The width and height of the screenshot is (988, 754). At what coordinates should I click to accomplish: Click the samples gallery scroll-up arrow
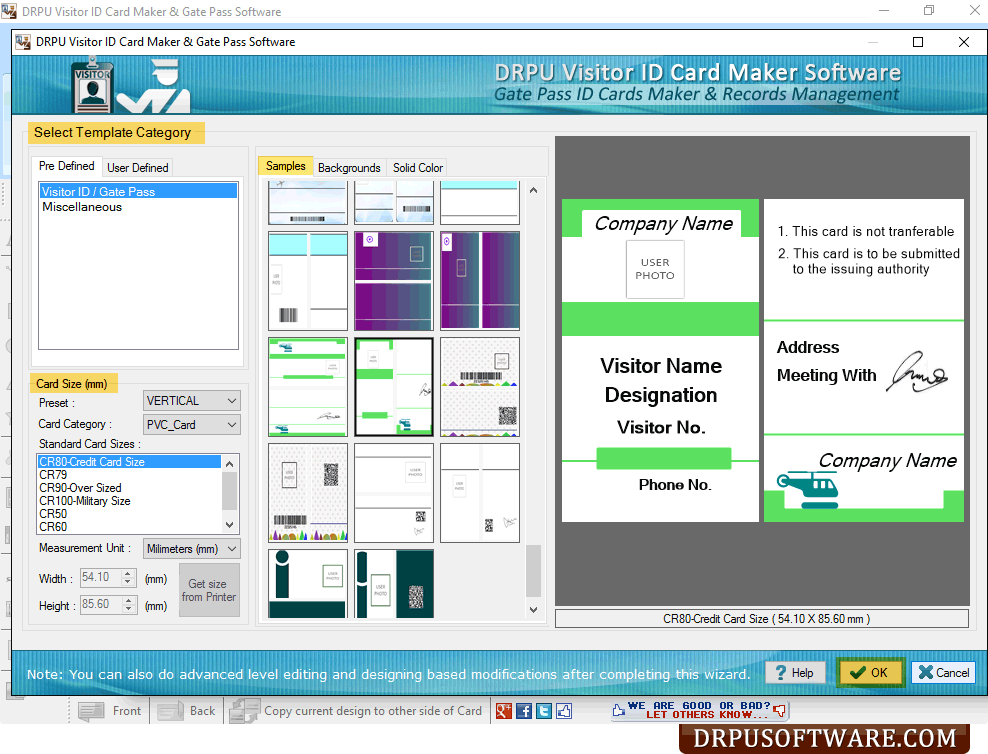click(534, 190)
